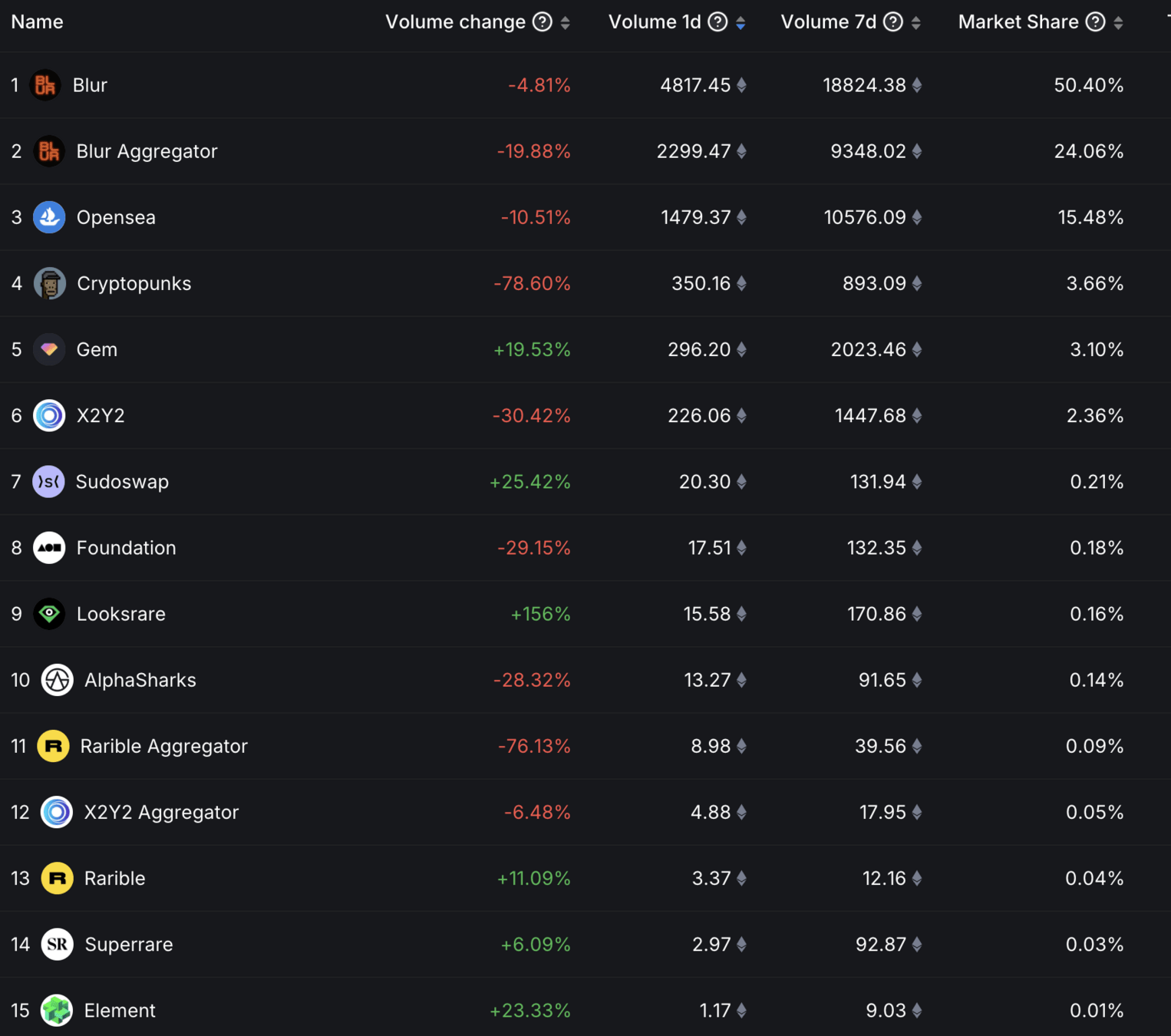The height and width of the screenshot is (1036, 1171).
Task: Select the 226.06 volume 1d value
Action: (699, 415)
